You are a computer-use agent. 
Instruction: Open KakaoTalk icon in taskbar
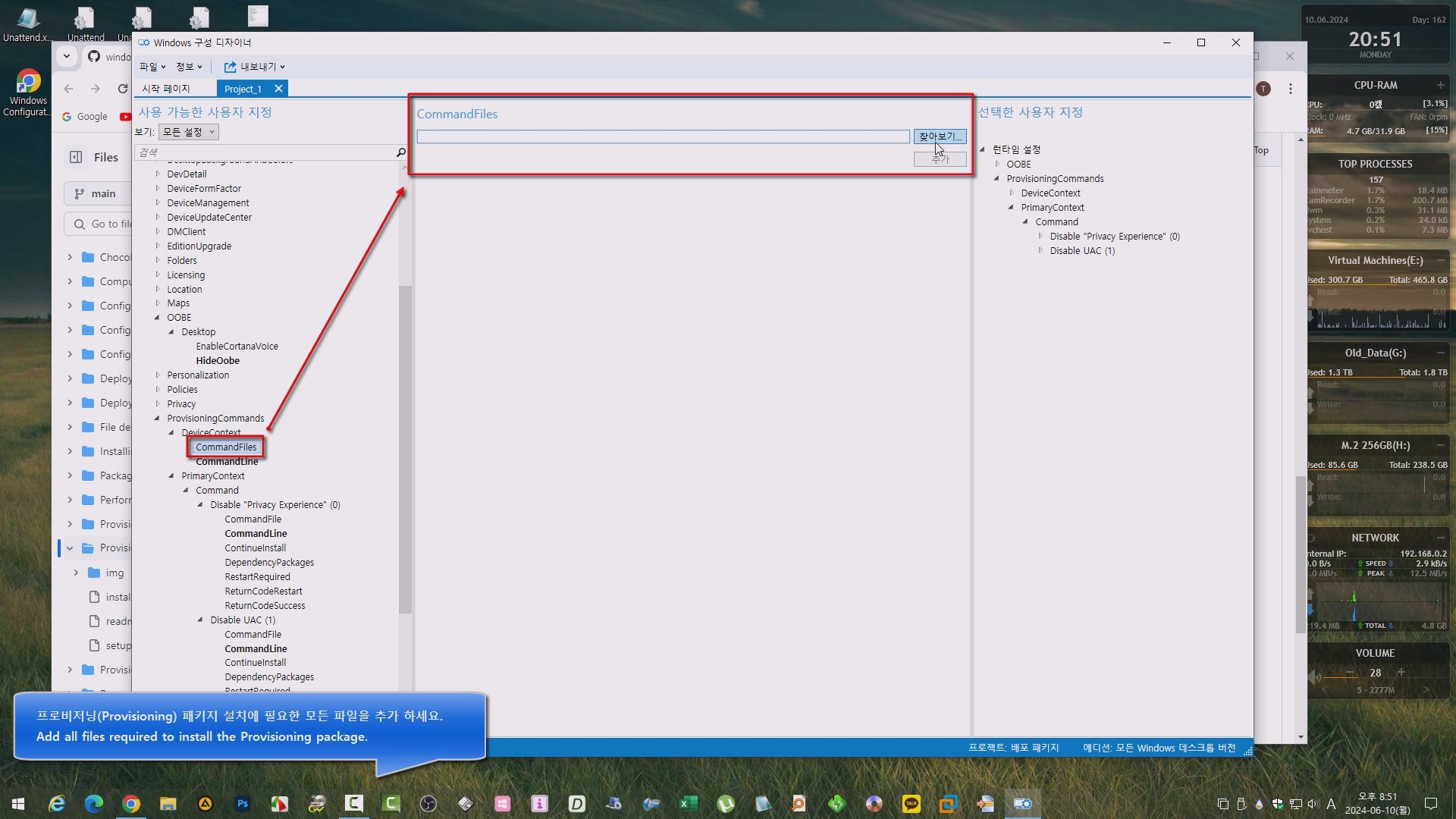pyautogui.click(x=911, y=804)
